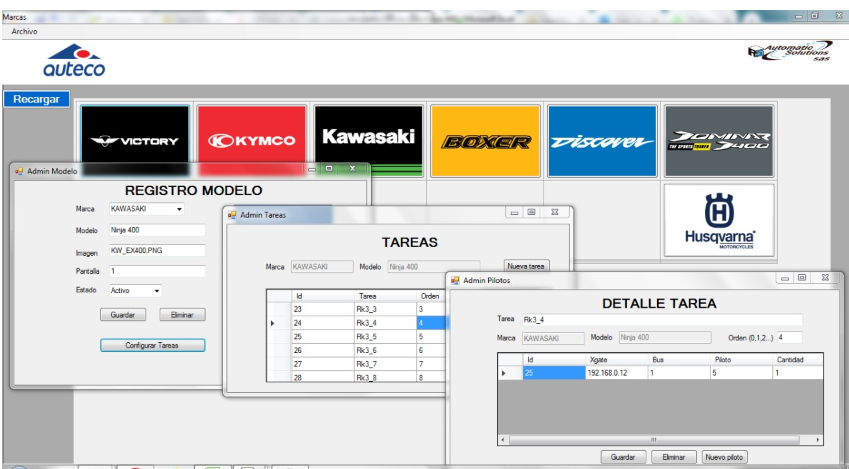Open the Kymco brand tile
849x469 pixels.
click(251, 141)
